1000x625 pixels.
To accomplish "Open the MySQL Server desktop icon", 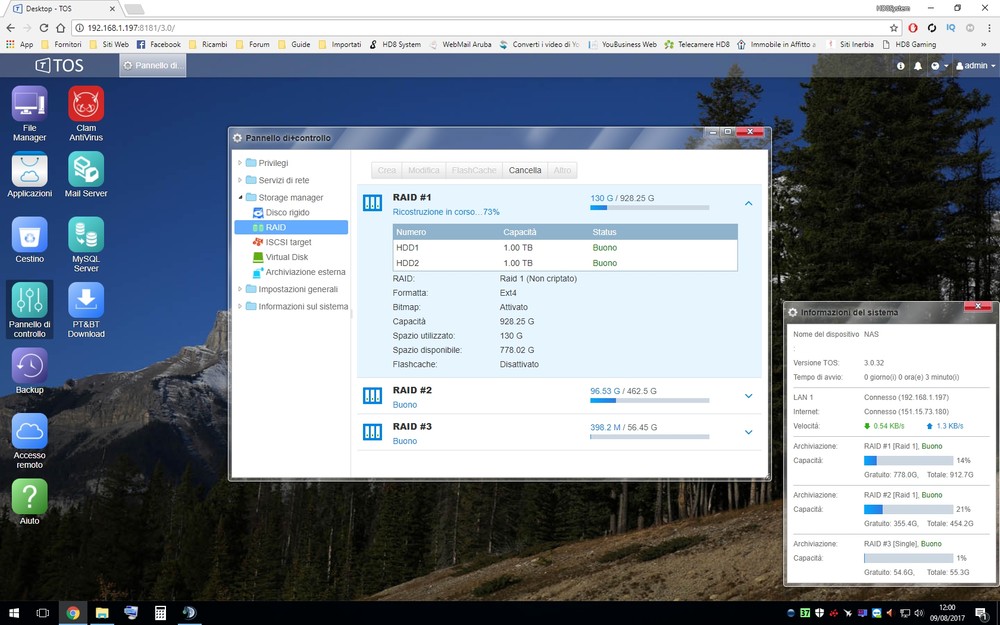I will click(x=86, y=235).
